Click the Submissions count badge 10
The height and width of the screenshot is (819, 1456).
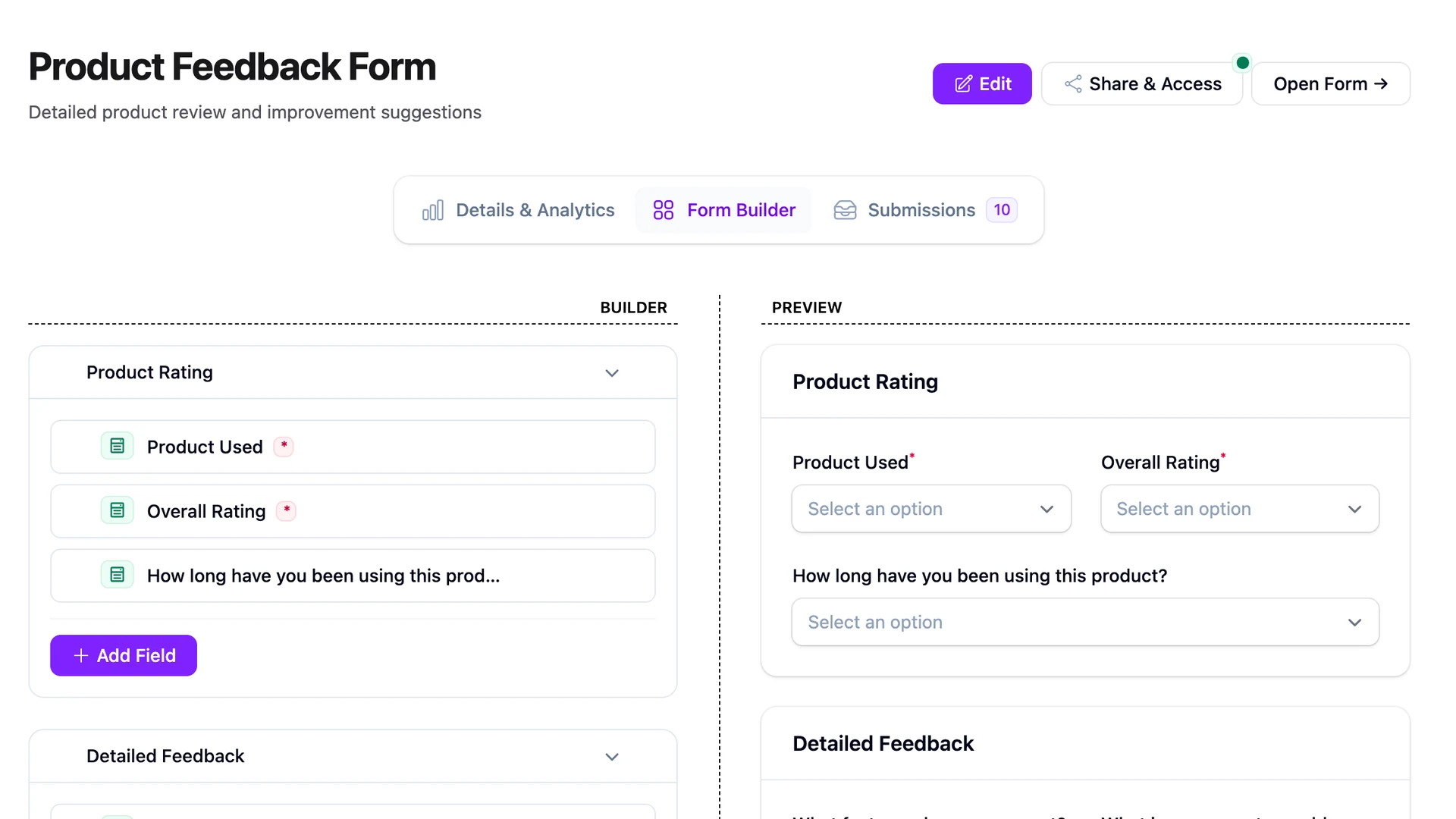(1002, 210)
